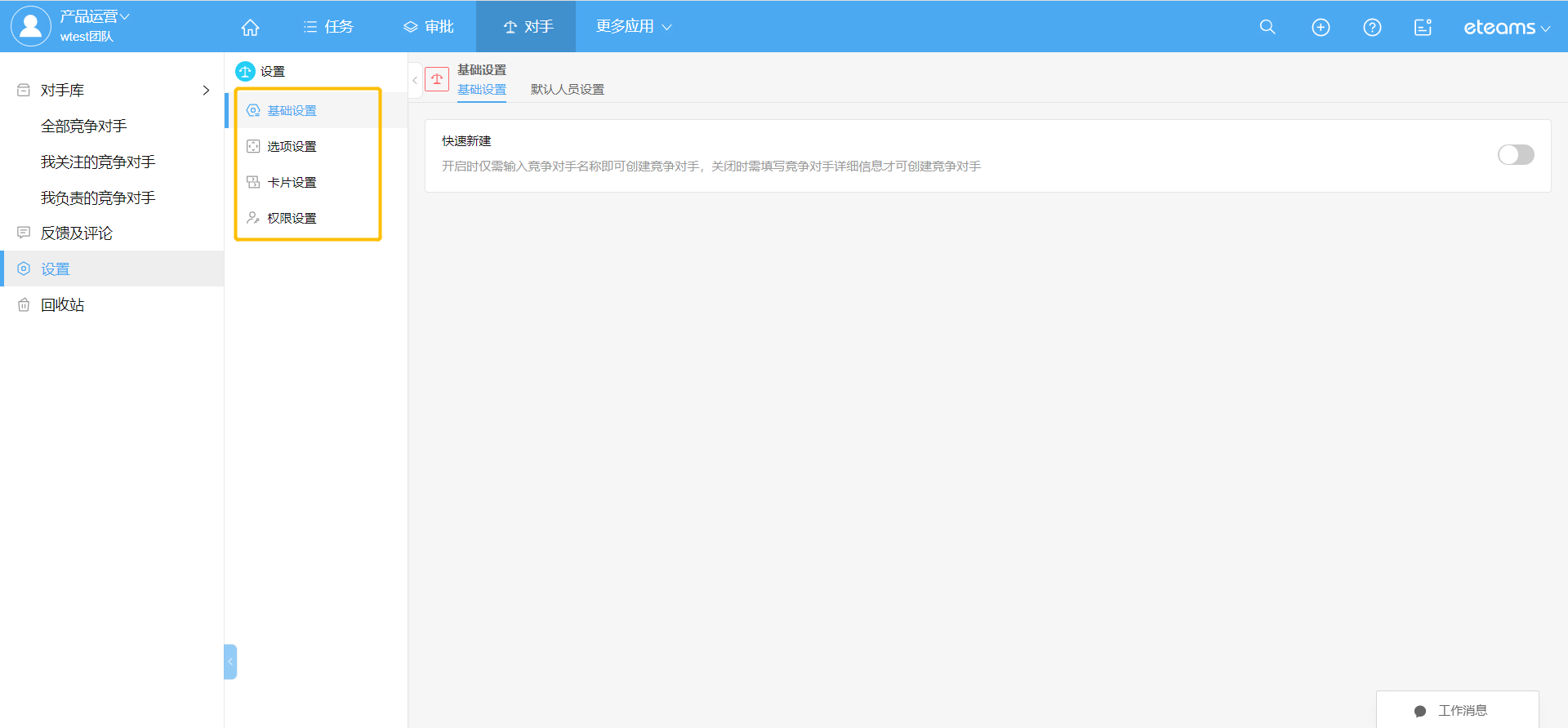Open the eteams account dropdown
Image resolution: width=1568 pixels, height=728 pixels.
[1506, 28]
